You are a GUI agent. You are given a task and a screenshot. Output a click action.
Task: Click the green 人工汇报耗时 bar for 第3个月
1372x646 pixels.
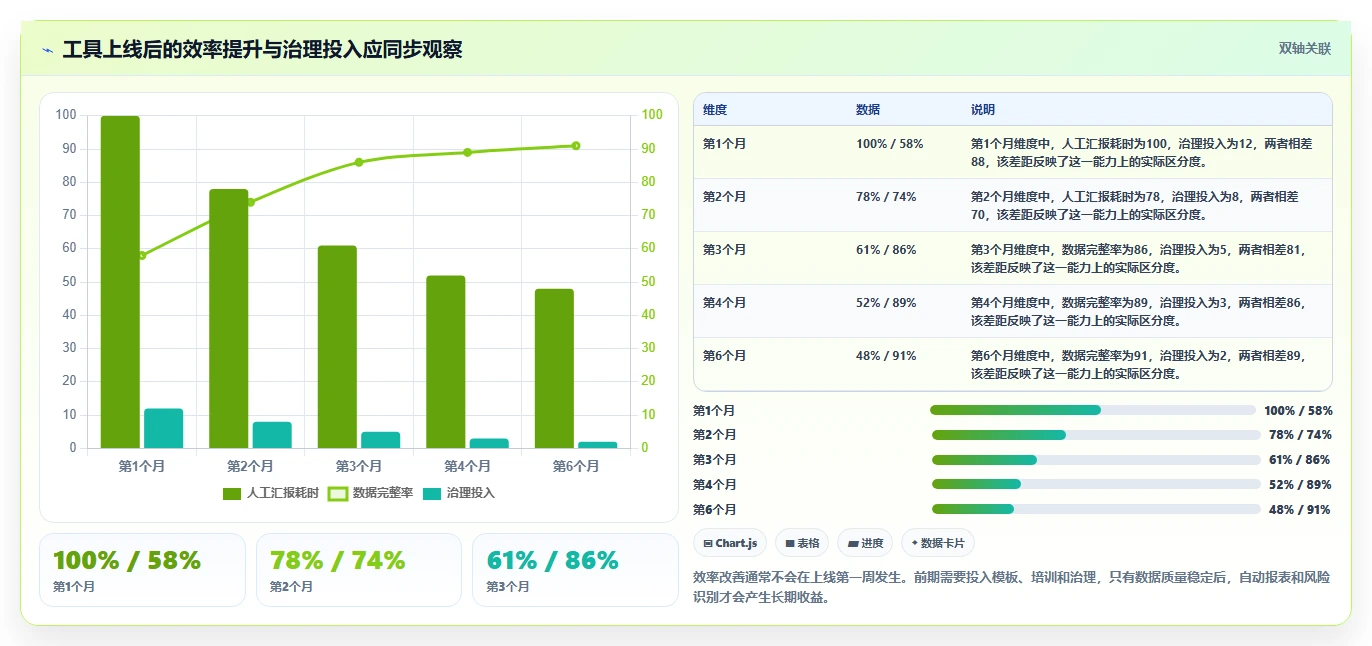point(337,347)
